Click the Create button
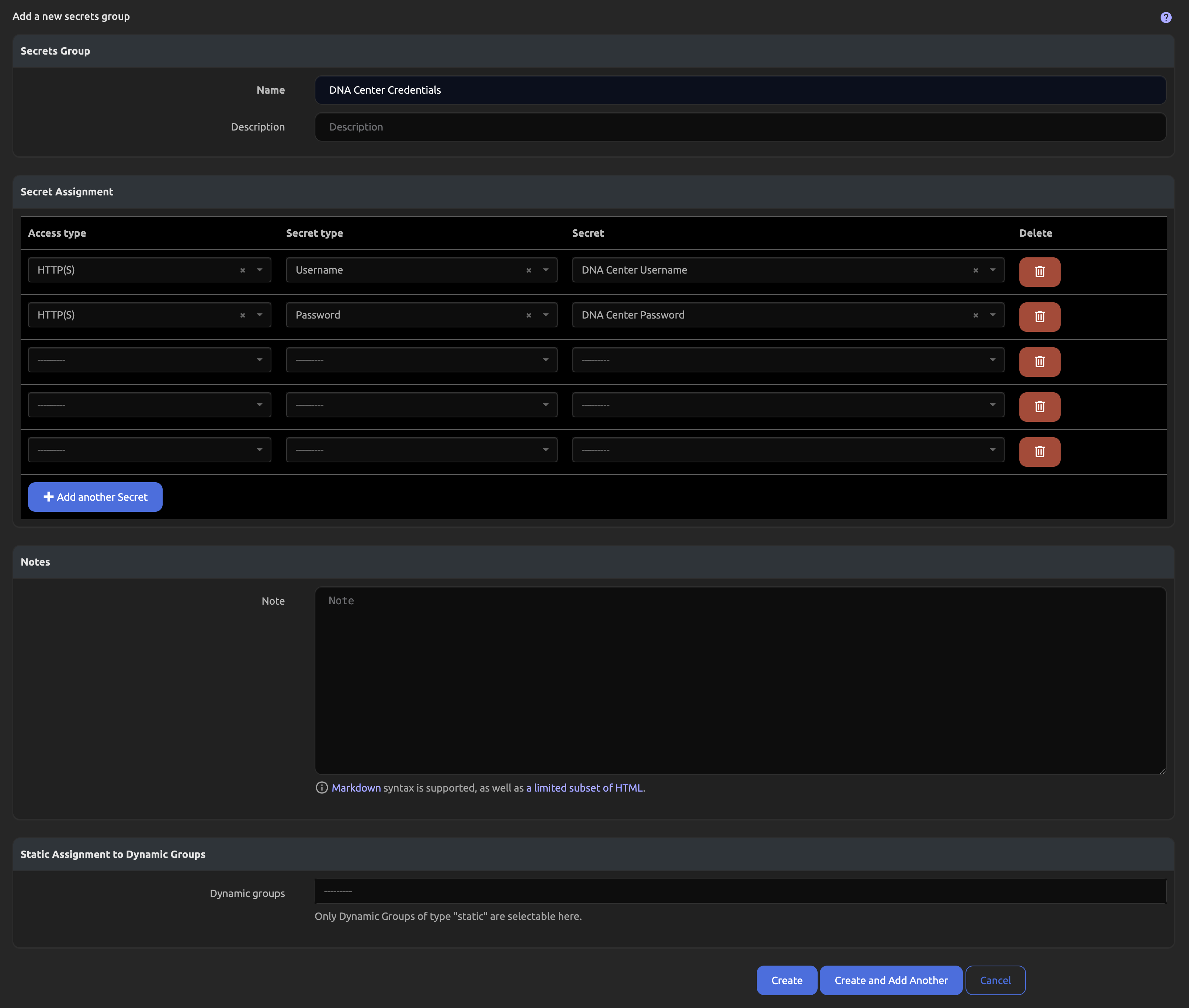This screenshot has height=1008, width=1189. coord(786,980)
